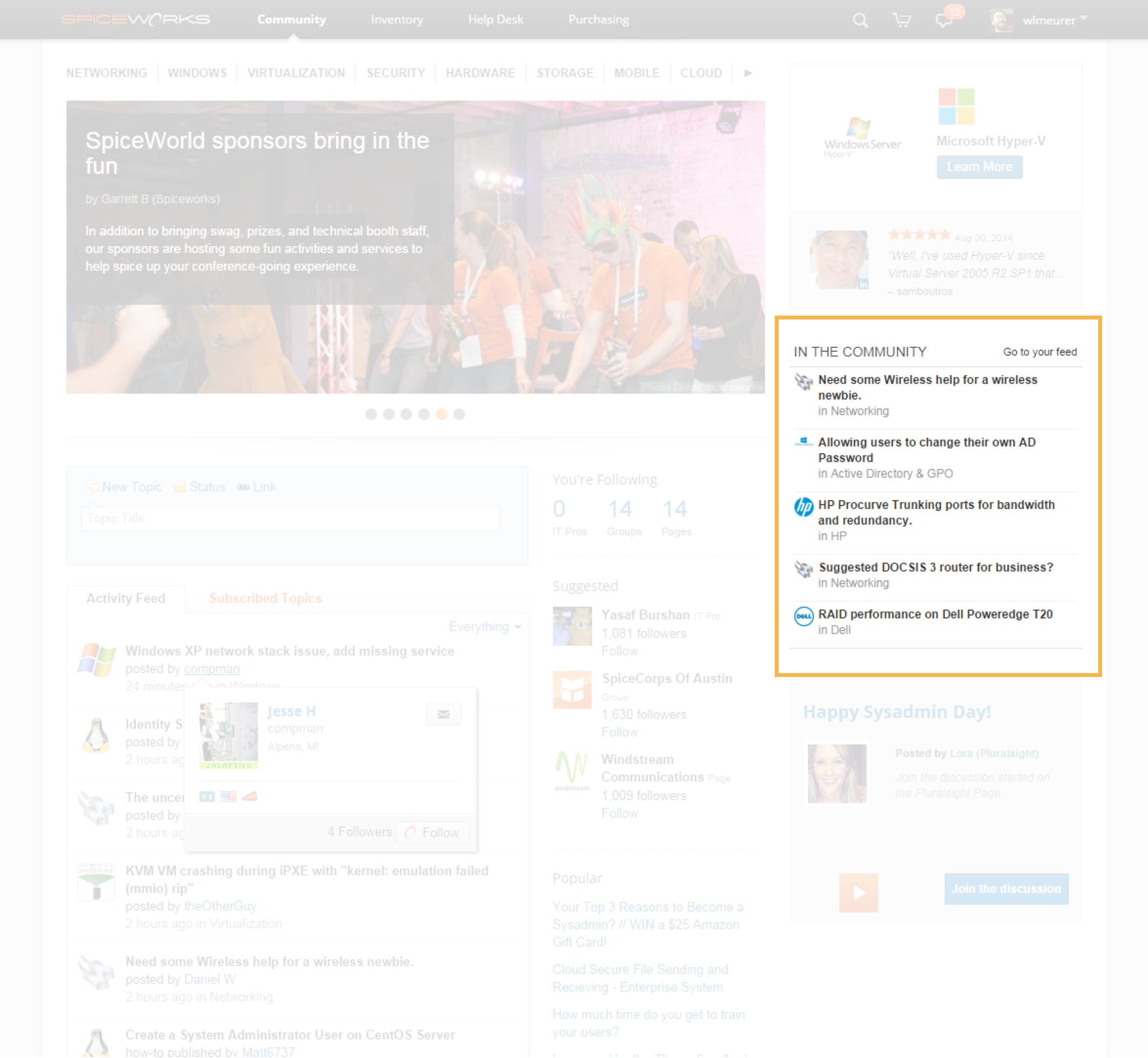Click the Status post option
This screenshot has width=1148, height=1058.
(199, 487)
